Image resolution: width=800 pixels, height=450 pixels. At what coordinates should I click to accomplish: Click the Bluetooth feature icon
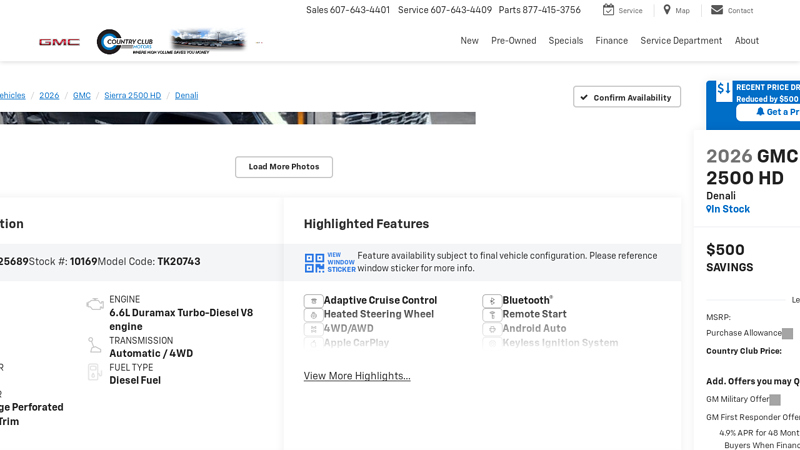coord(491,301)
